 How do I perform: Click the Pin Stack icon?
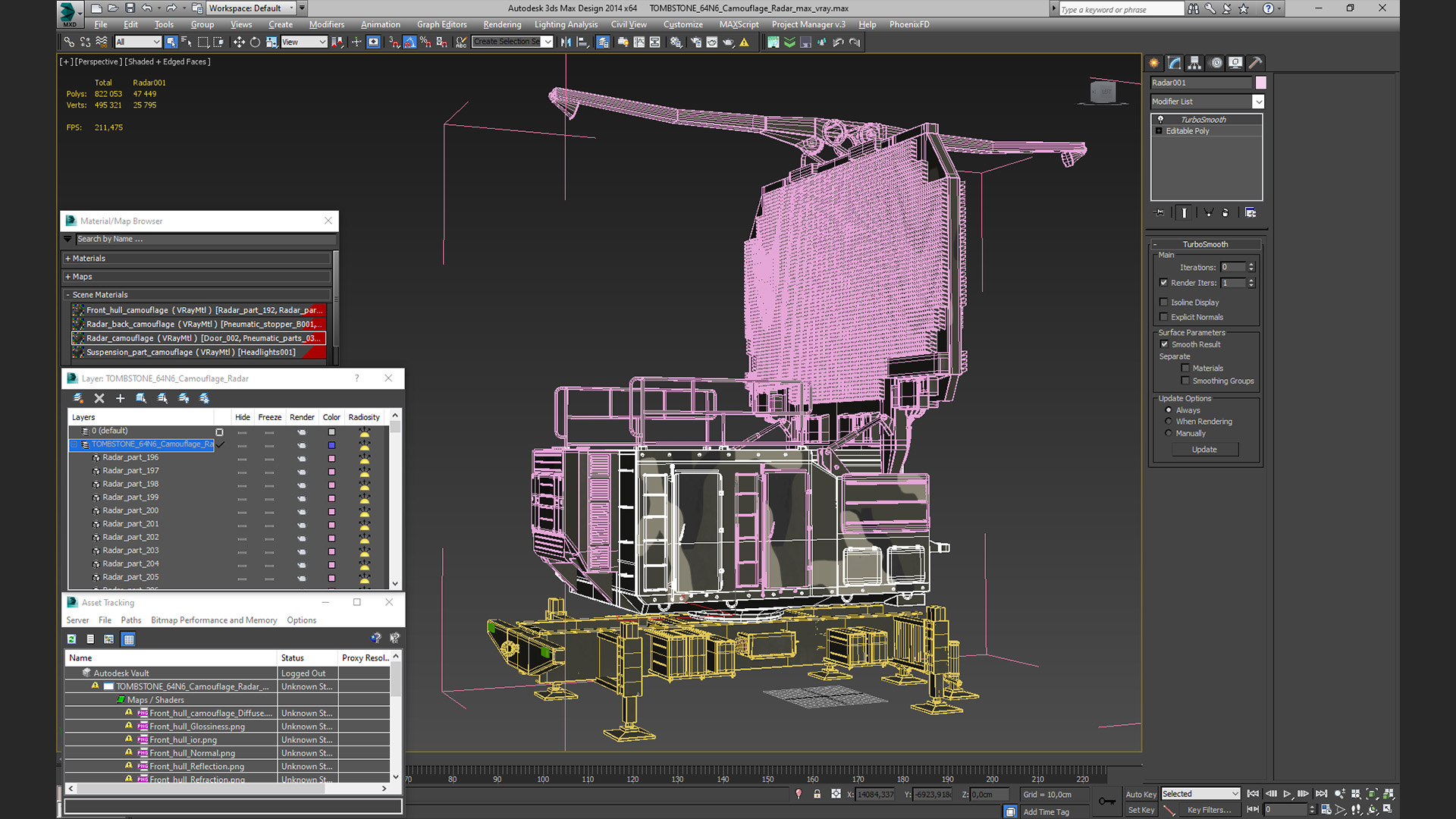[1159, 213]
